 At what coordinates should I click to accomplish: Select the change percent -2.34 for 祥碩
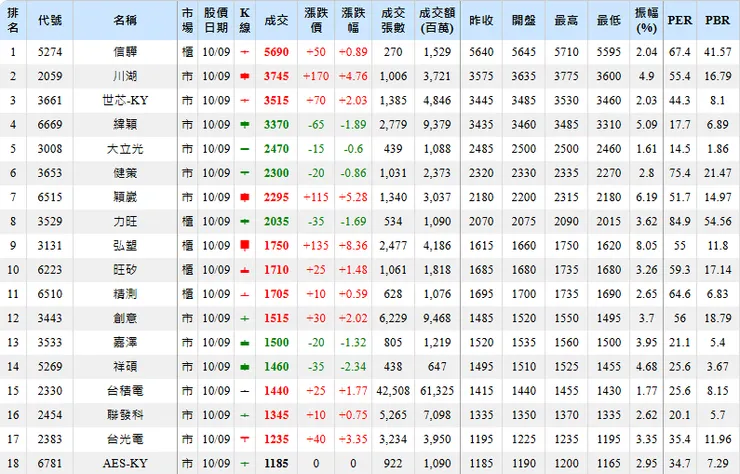click(x=353, y=367)
